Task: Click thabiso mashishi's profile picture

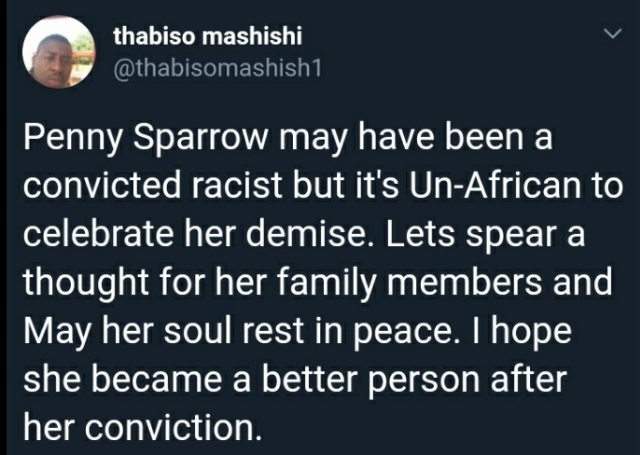Action: coord(59,52)
